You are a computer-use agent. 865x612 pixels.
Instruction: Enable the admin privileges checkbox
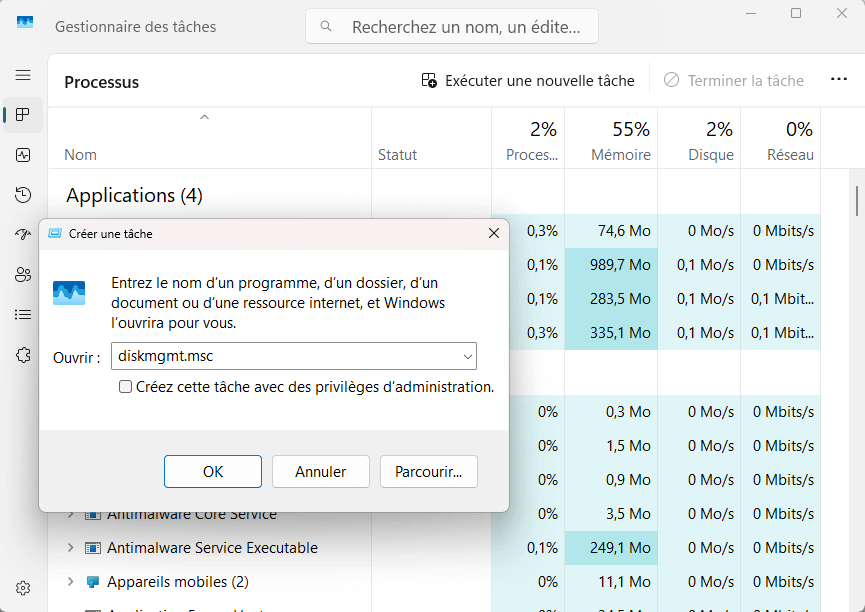[x=125, y=387]
